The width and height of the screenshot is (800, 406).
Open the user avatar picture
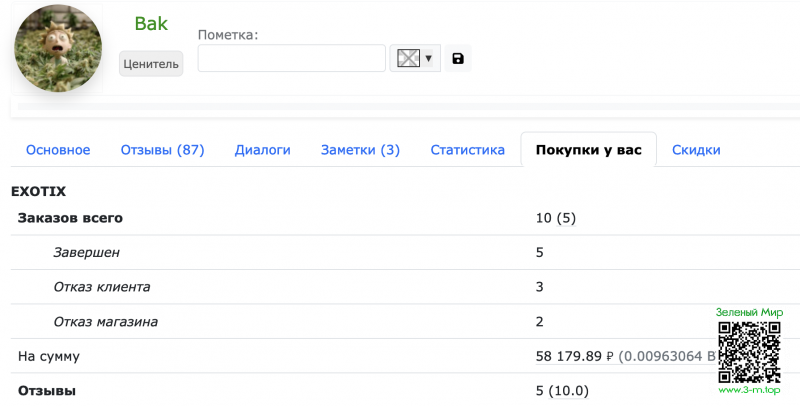click(58, 49)
